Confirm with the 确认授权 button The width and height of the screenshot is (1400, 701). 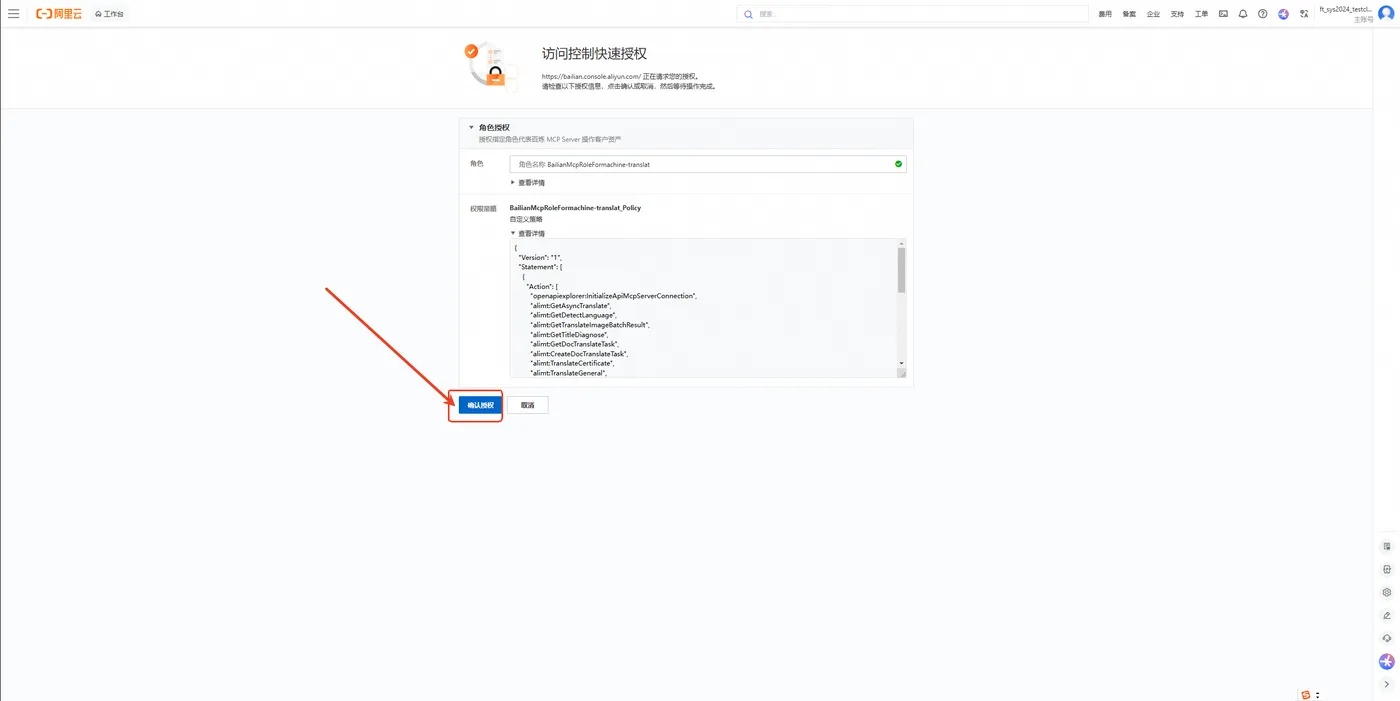click(x=481, y=405)
